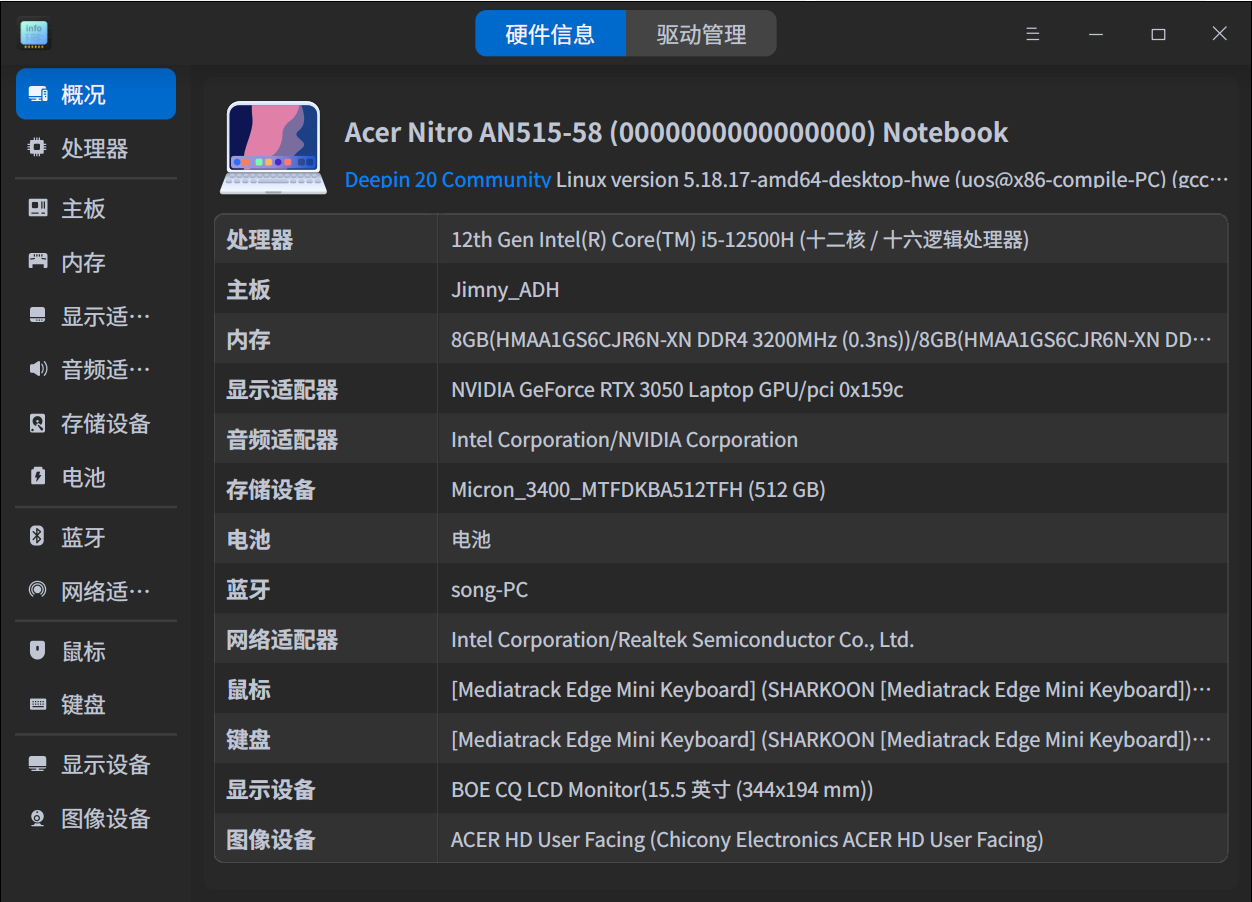Select the 硬件信息 tab
This screenshot has width=1252, height=902.
click(551, 33)
